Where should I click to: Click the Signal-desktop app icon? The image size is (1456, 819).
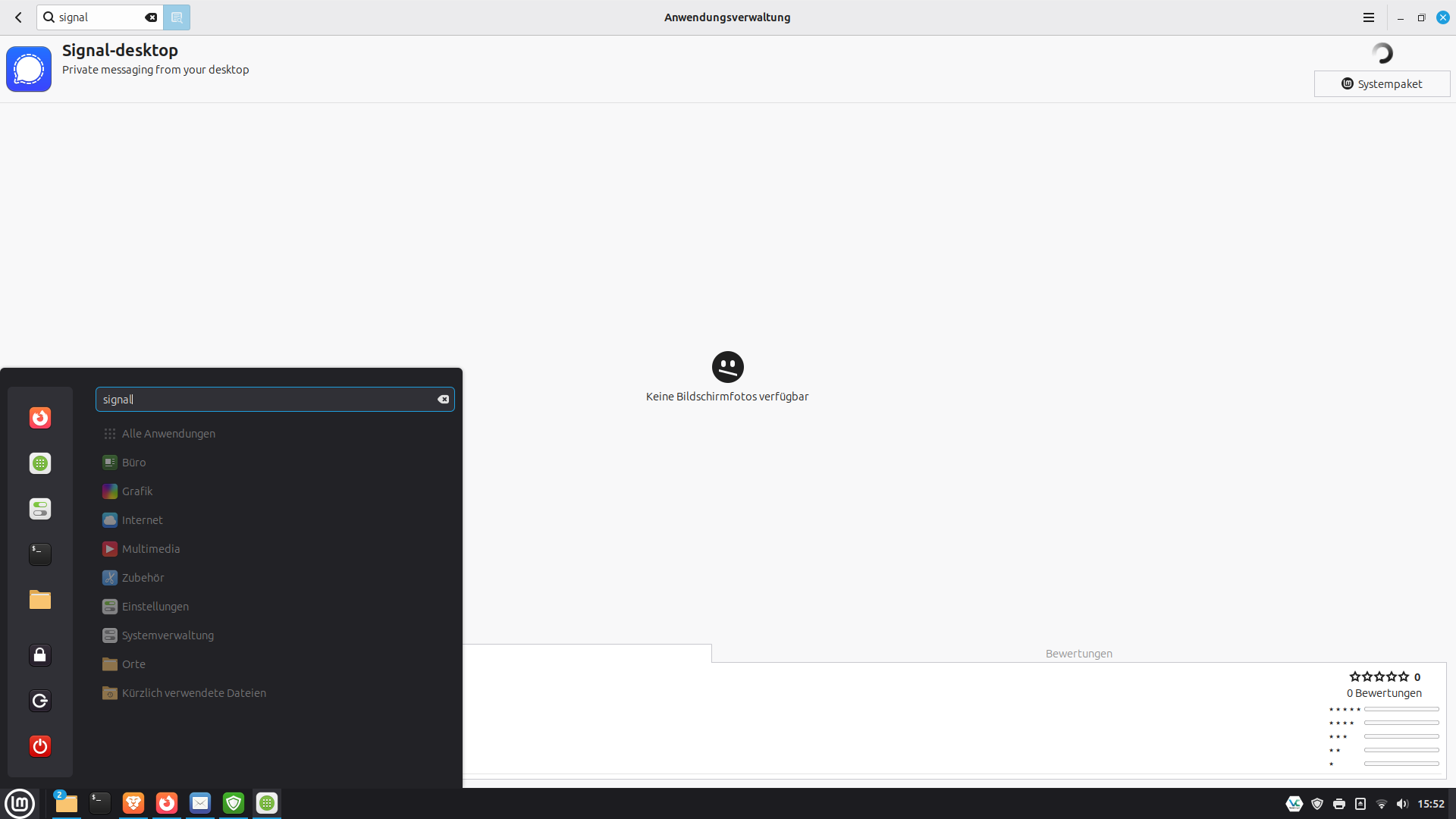pos(29,69)
